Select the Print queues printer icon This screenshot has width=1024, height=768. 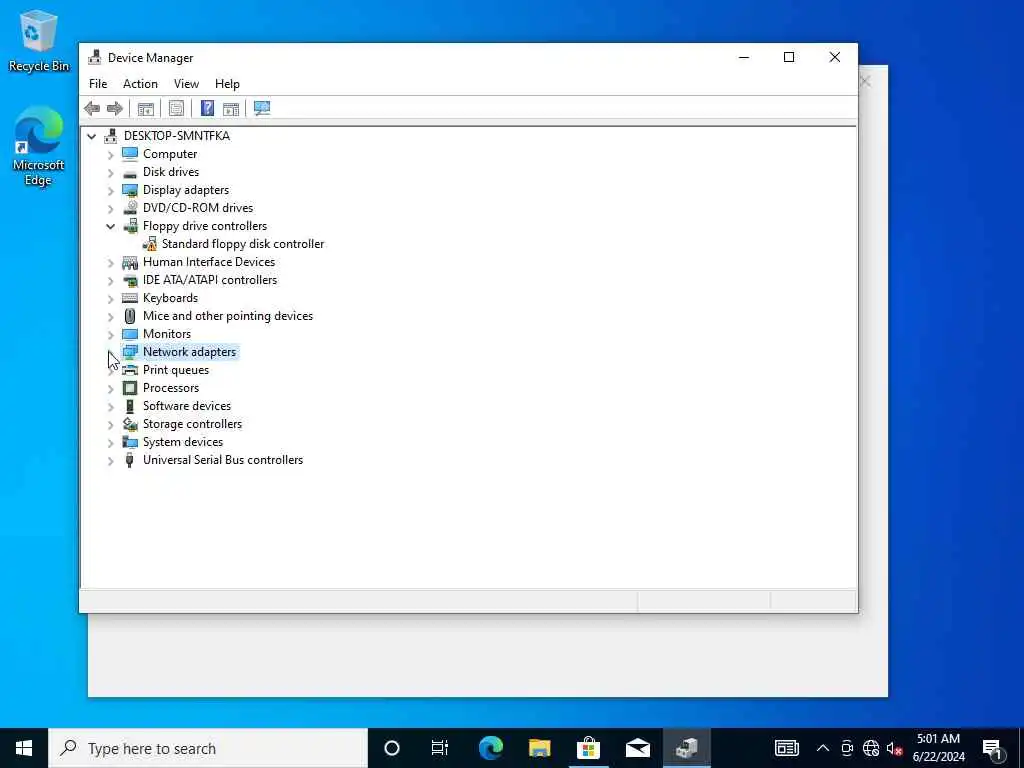[x=130, y=370]
